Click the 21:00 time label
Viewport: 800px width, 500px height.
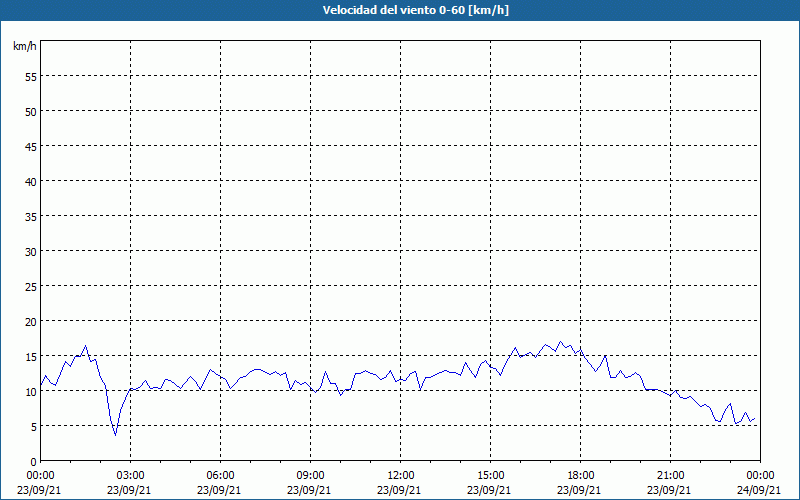(670, 476)
